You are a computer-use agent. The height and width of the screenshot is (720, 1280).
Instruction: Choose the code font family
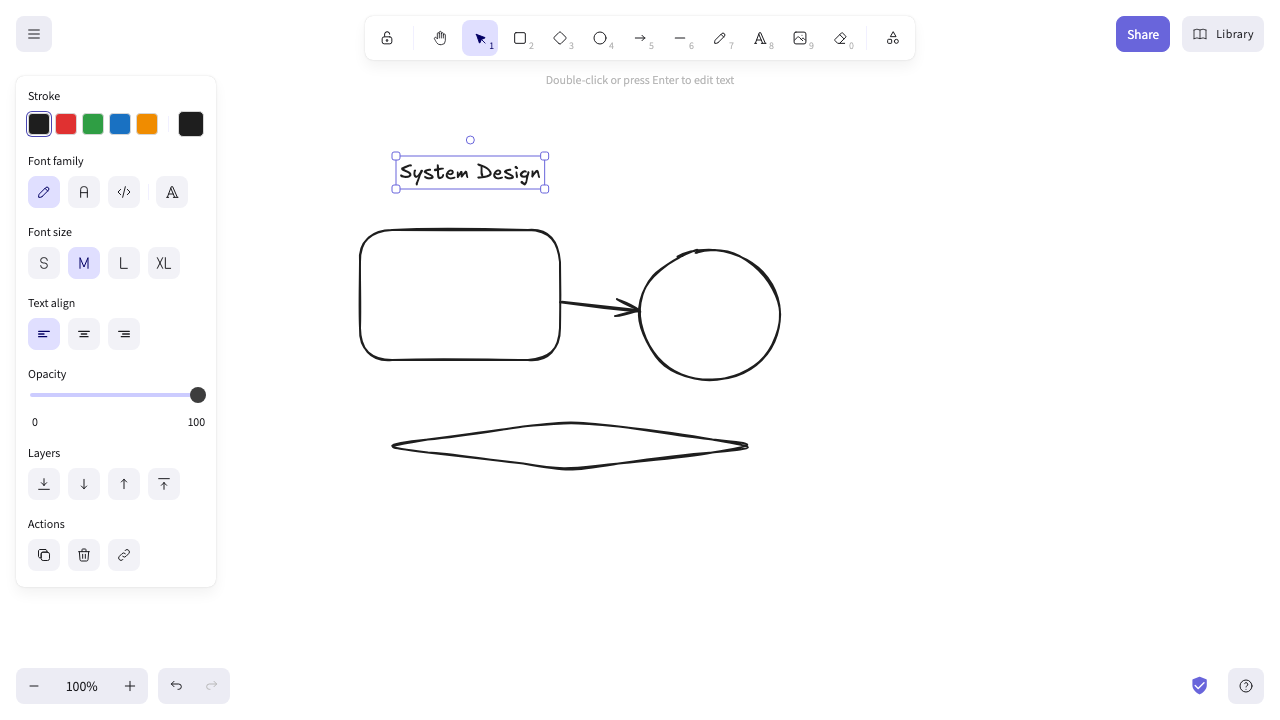124,192
